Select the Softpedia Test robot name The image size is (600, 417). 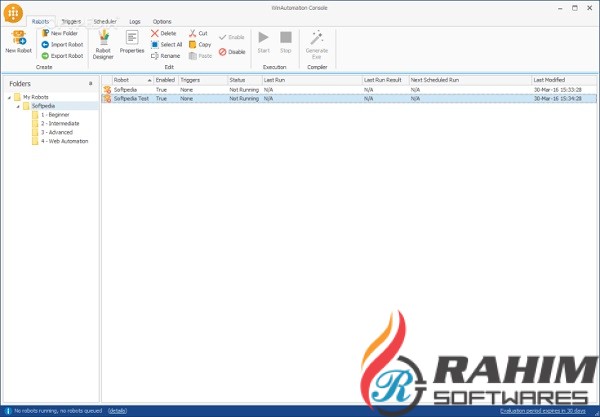(131, 99)
